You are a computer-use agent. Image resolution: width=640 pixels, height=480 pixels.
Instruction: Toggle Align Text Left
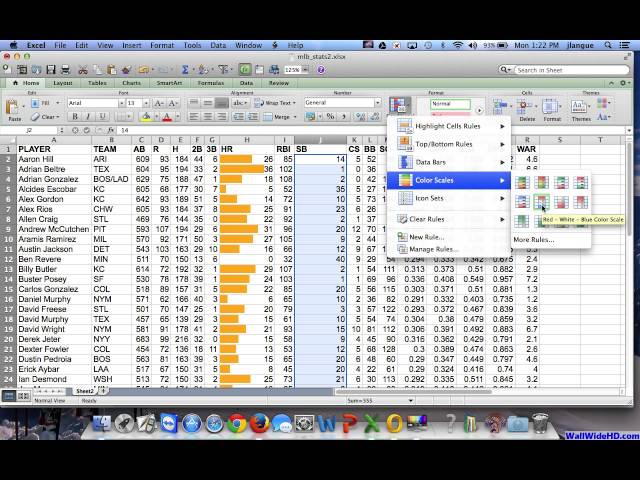pyautogui.click(x=194, y=117)
